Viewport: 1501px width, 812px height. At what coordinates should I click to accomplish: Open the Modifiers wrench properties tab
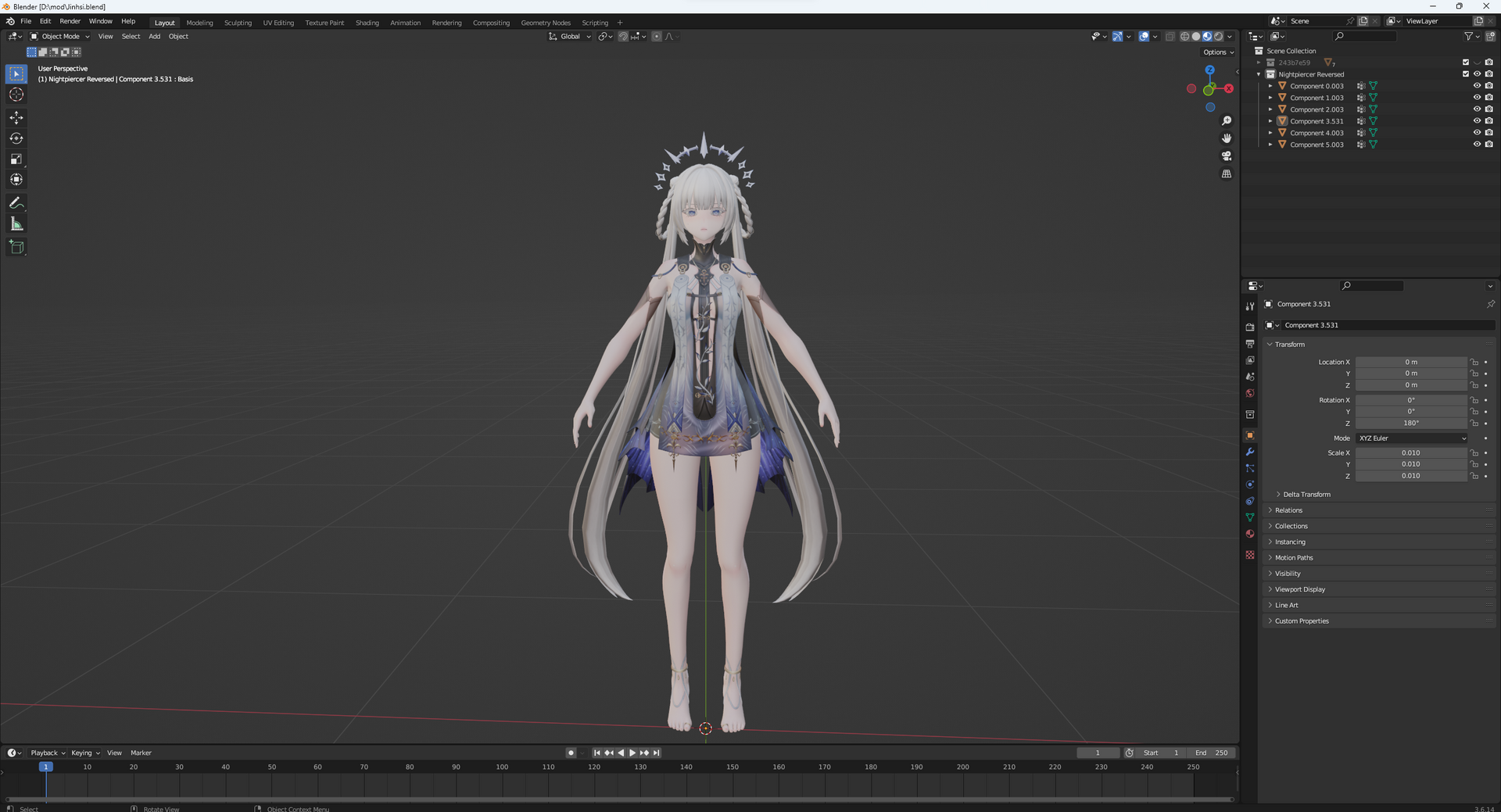click(x=1250, y=452)
